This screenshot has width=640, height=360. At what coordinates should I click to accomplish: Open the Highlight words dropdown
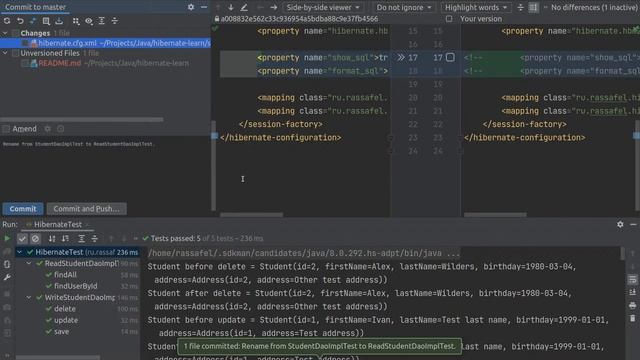476,7
